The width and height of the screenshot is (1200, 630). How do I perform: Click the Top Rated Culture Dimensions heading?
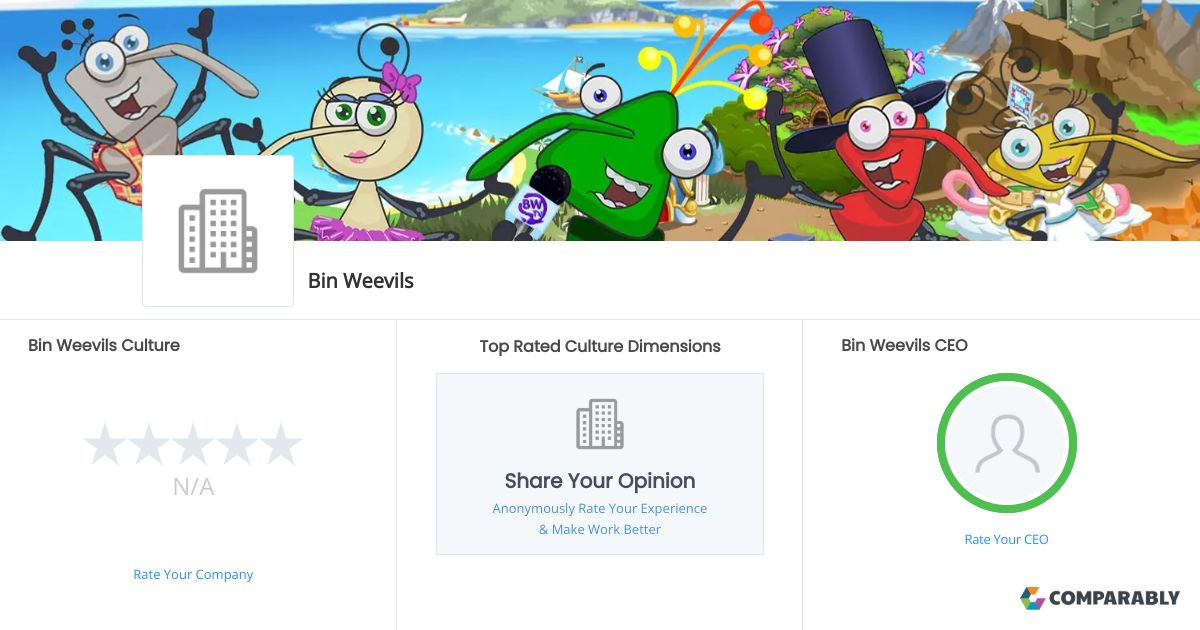[600, 346]
